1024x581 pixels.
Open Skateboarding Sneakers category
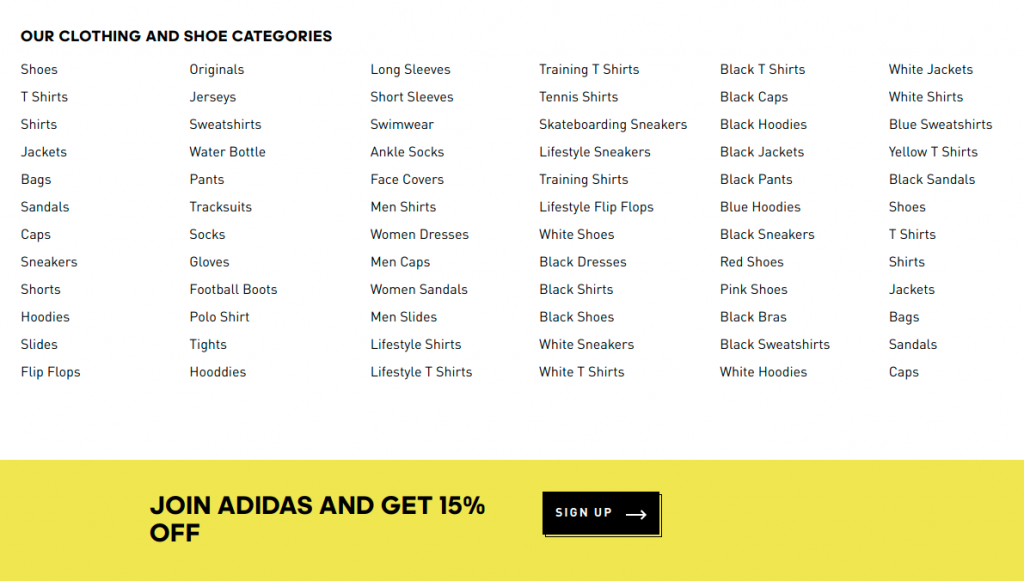pyautogui.click(x=613, y=125)
